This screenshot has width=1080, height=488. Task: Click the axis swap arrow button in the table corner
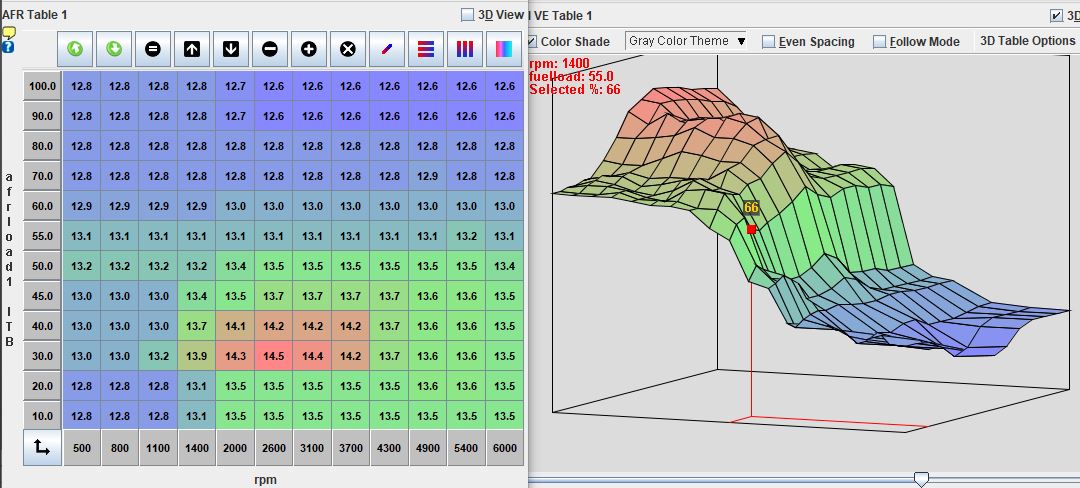pos(42,449)
